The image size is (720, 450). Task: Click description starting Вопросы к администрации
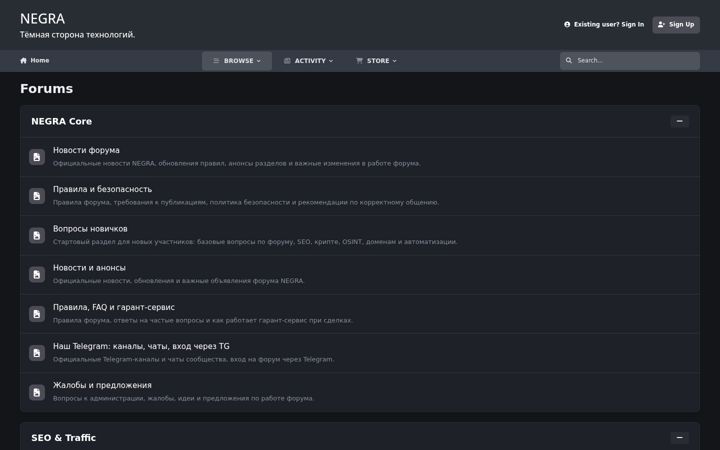[183, 399]
